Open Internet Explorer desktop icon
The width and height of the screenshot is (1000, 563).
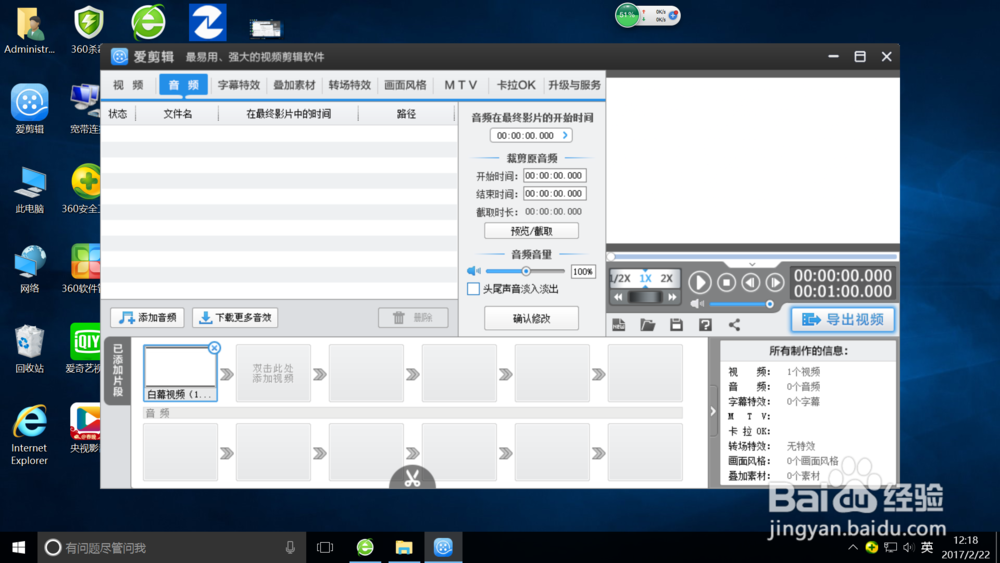[x=29, y=434]
